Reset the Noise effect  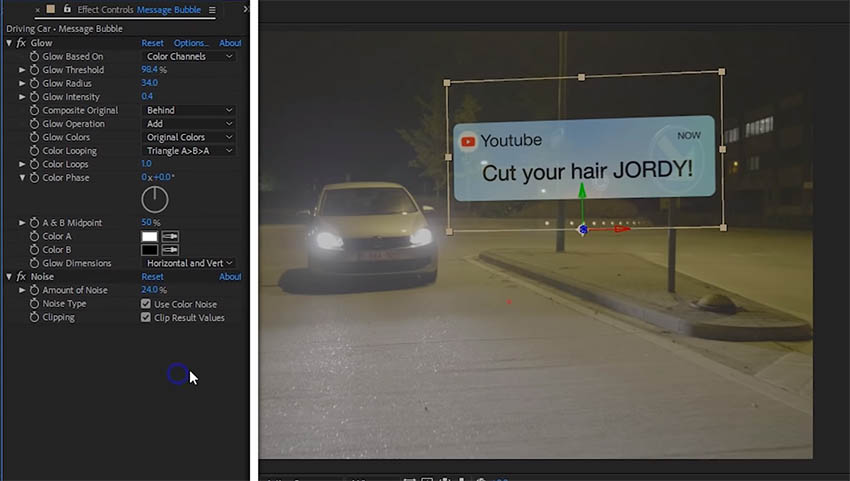(152, 277)
